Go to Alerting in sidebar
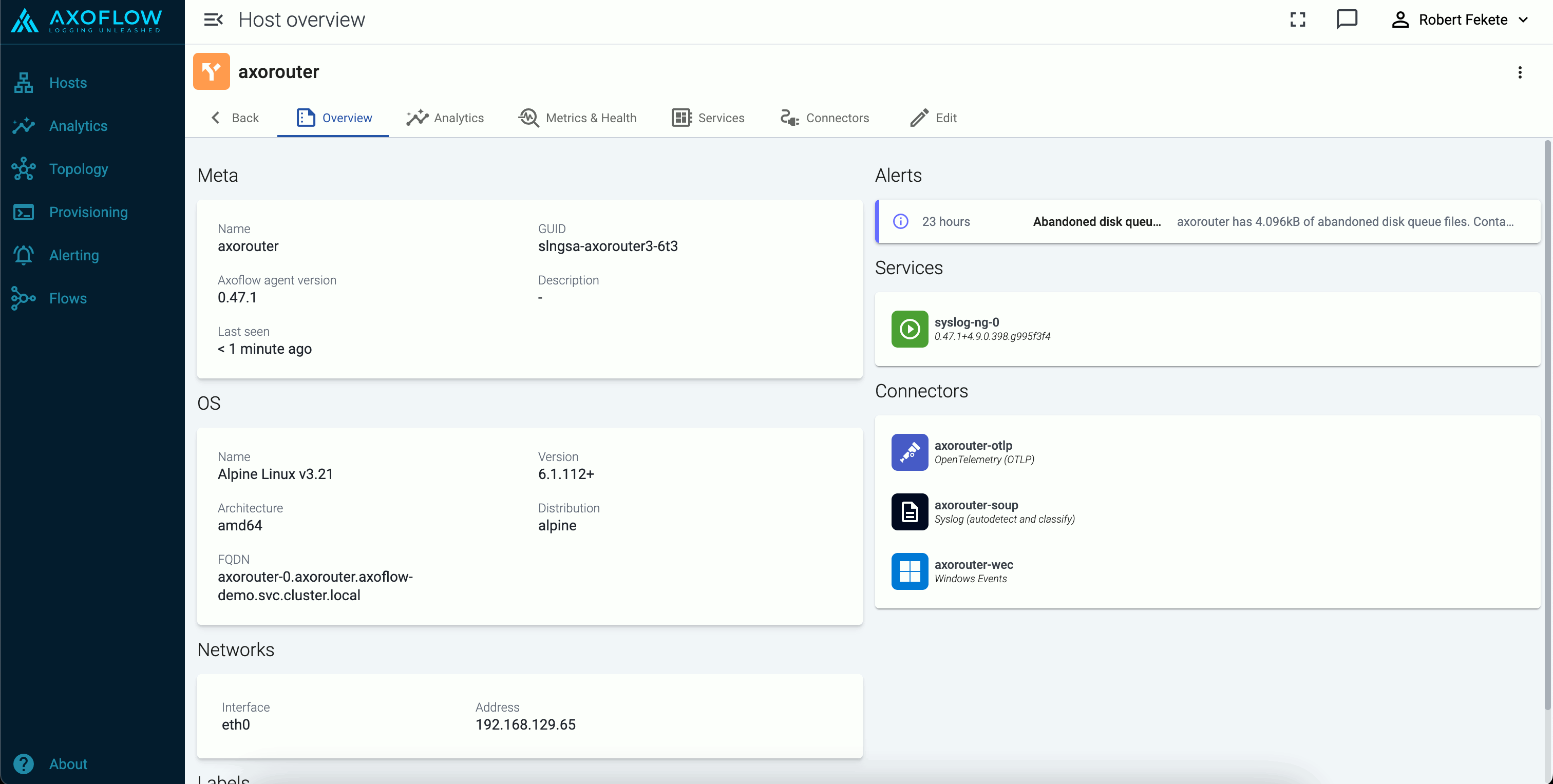 coord(73,256)
